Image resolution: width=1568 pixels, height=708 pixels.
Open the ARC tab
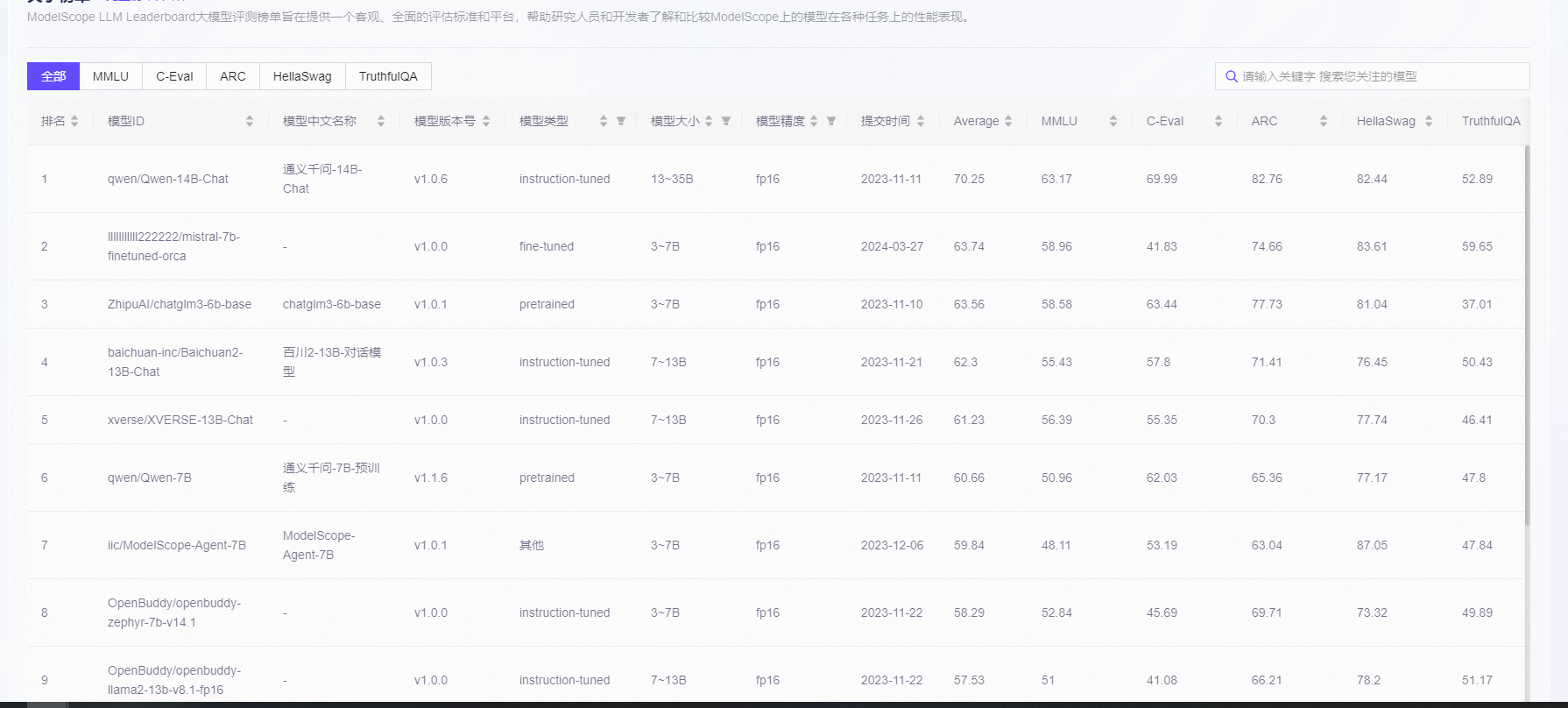[x=233, y=76]
